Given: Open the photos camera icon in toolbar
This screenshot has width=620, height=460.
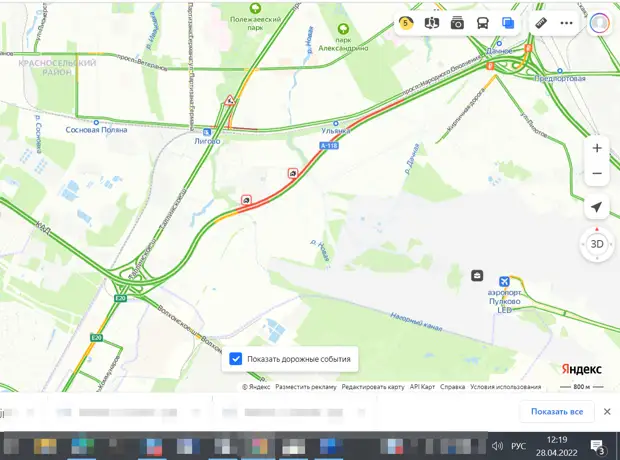Looking at the screenshot, I should tap(457, 23).
